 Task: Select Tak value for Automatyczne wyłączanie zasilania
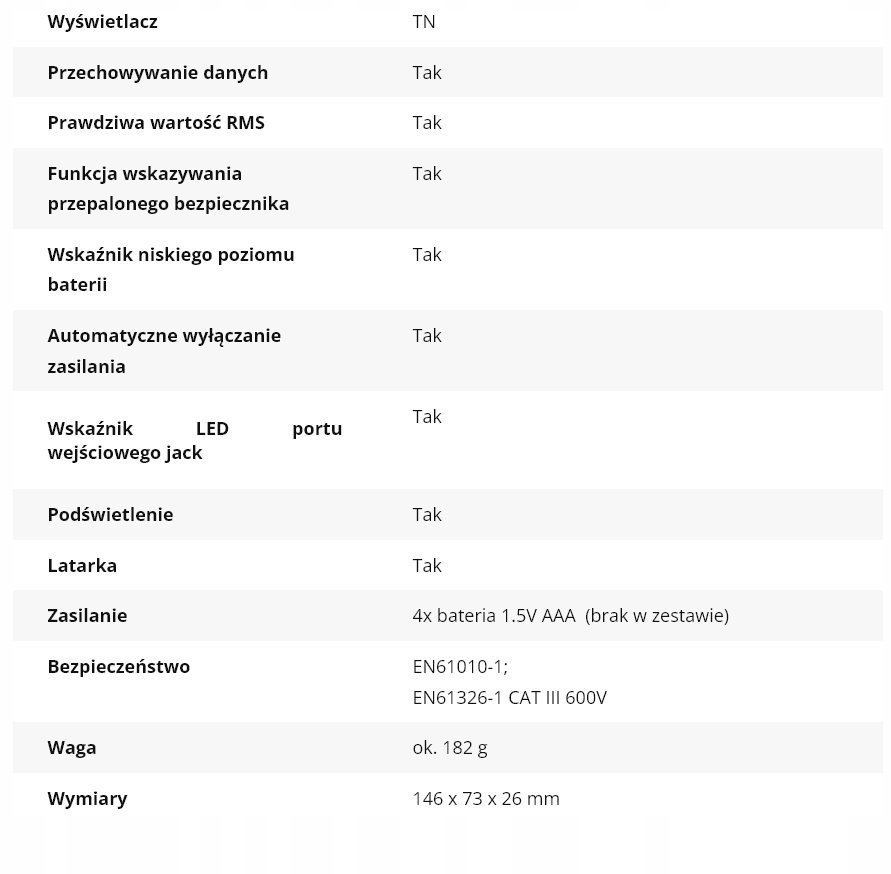(427, 336)
